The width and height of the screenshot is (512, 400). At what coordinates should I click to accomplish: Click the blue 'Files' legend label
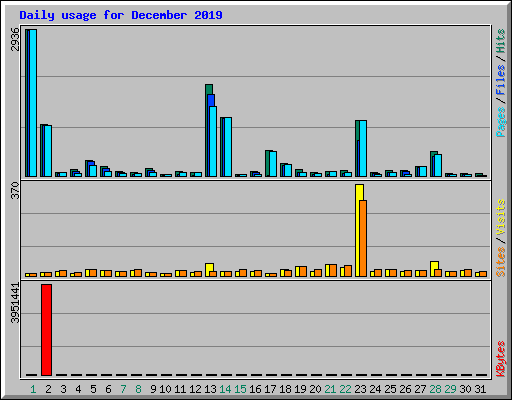(x=500, y=80)
